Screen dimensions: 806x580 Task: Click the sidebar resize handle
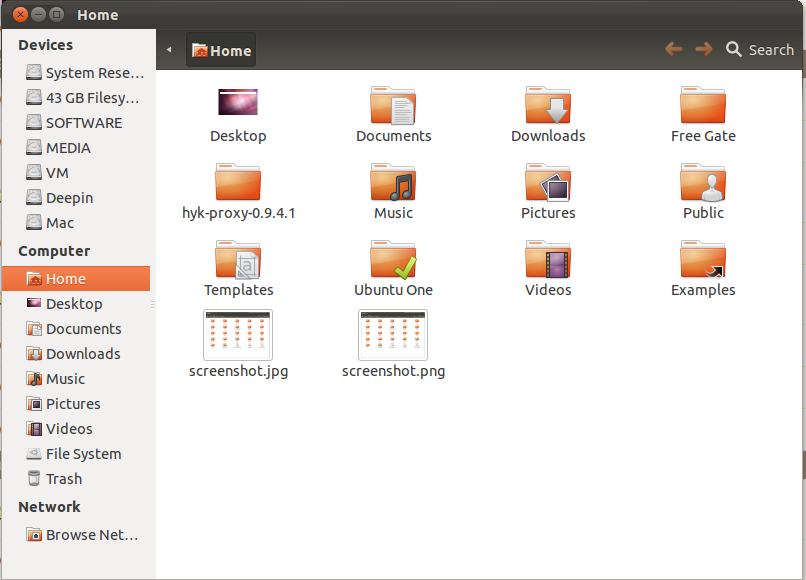(x=153, y=304)
